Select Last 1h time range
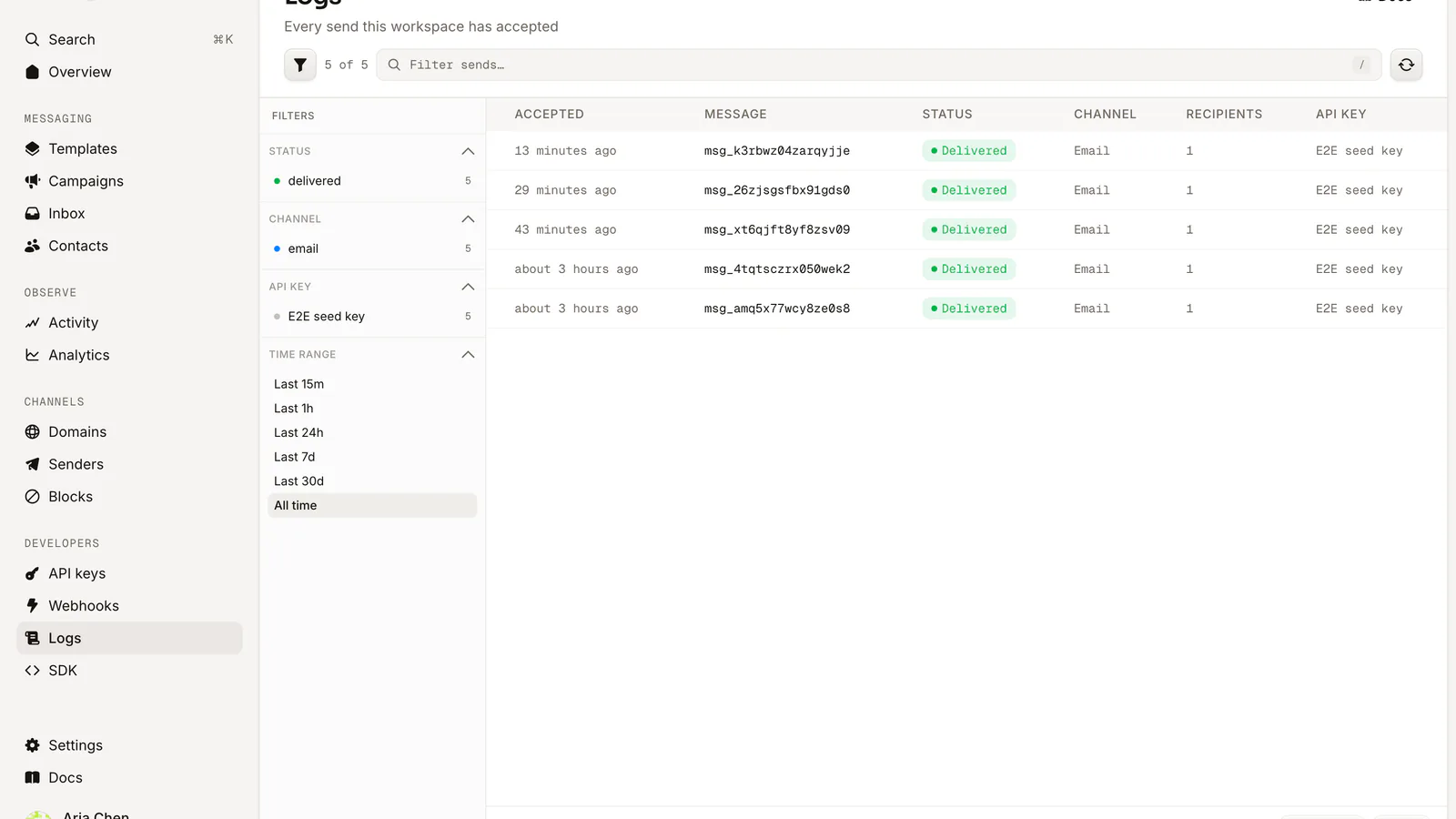Screen dimensions: 1456x819 click(x=372, y=409)
